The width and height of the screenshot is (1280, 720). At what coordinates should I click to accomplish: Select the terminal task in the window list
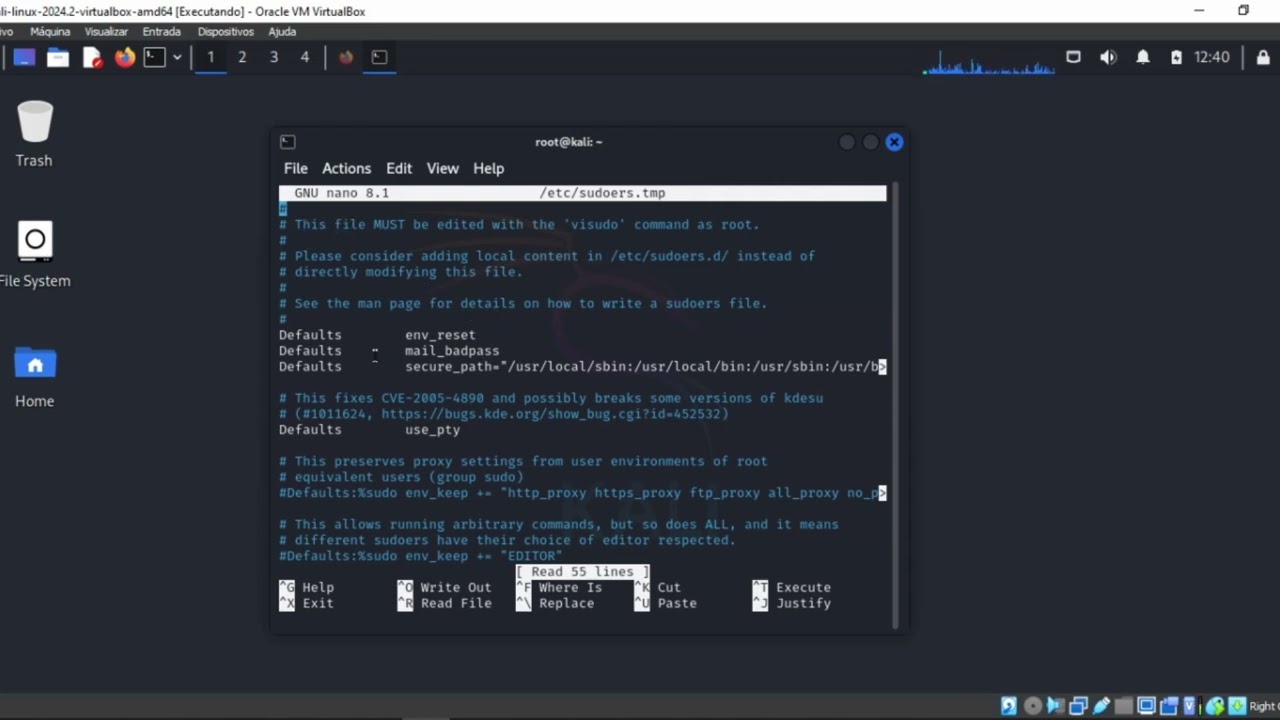tap(379, 57)
